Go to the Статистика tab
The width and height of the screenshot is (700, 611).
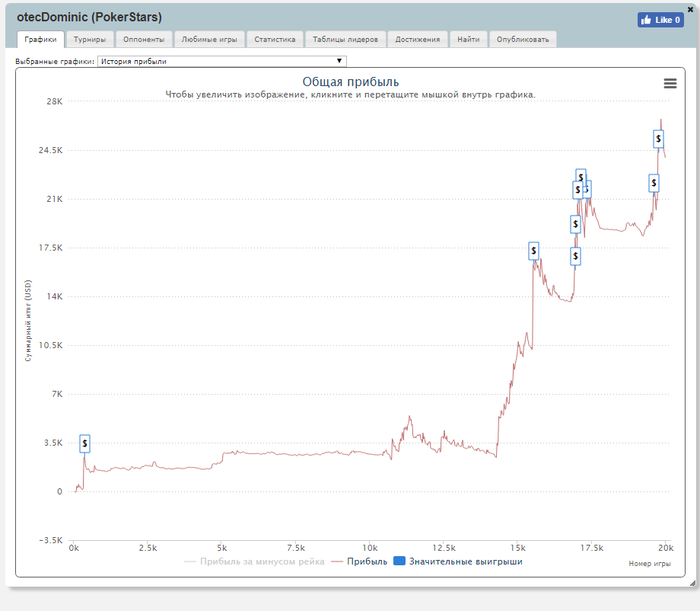pos(275,39)
